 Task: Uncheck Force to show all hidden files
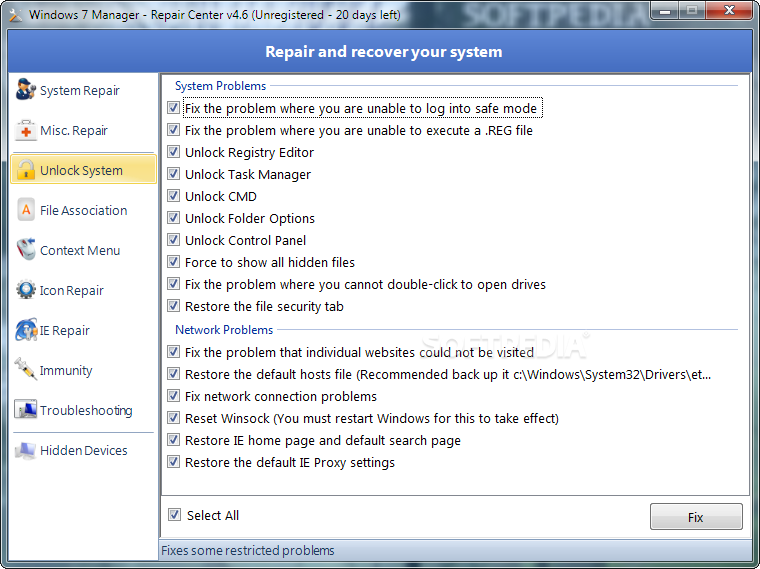[173, 262]
